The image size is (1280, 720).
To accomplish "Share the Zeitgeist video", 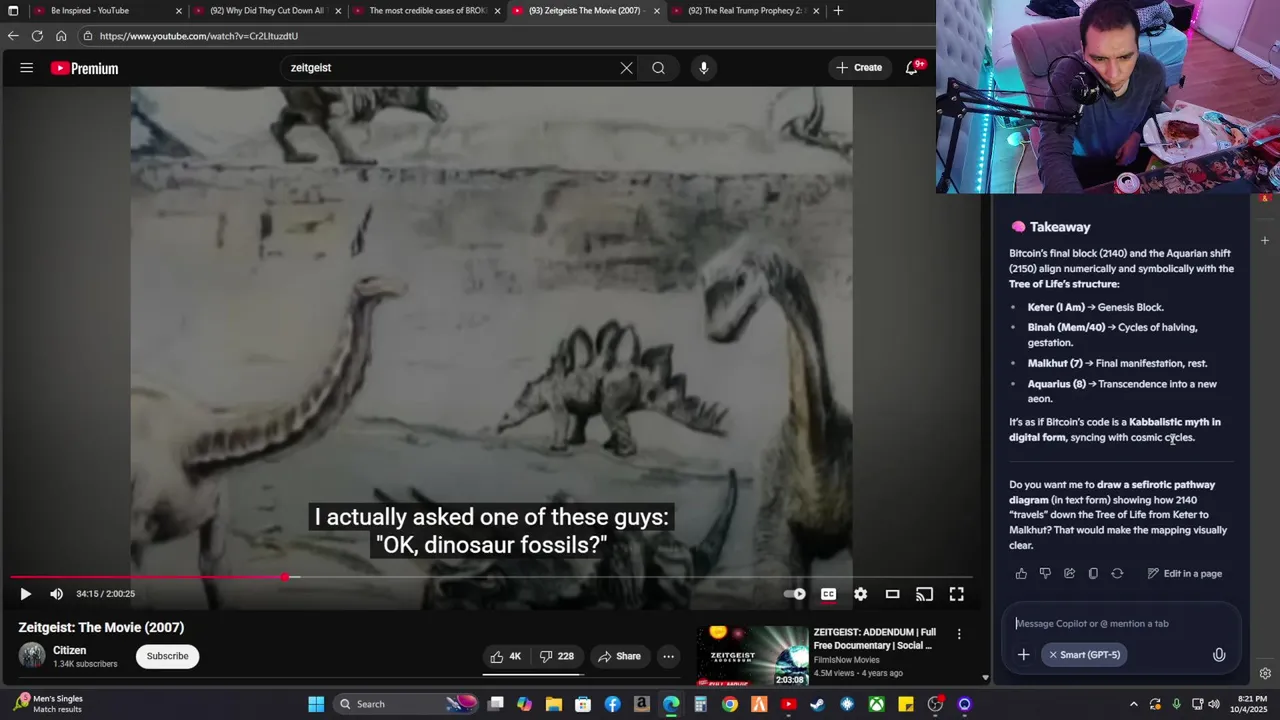I will pos(619,656).
